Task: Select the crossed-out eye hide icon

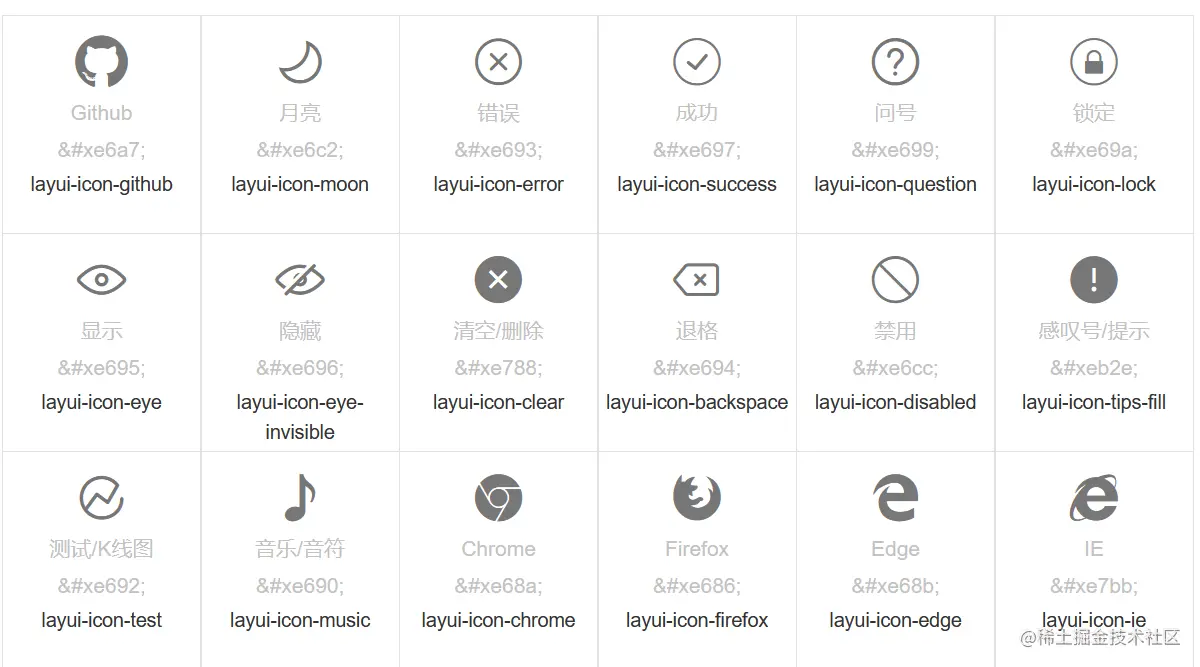Action: [x=300, y=280]
